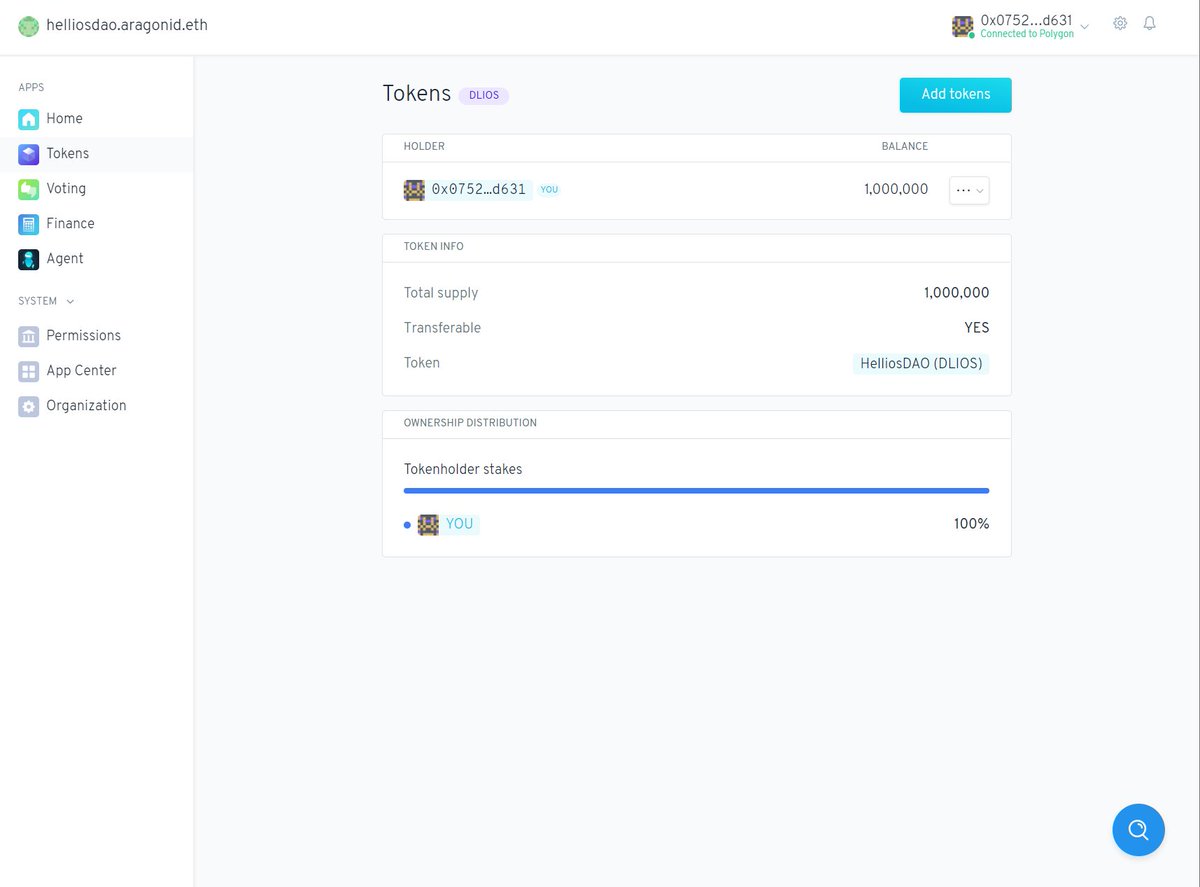The width and height of the screenshot is (1200, 887).
Task: Open the notifications bell
Action: [x=1150, y=23]
